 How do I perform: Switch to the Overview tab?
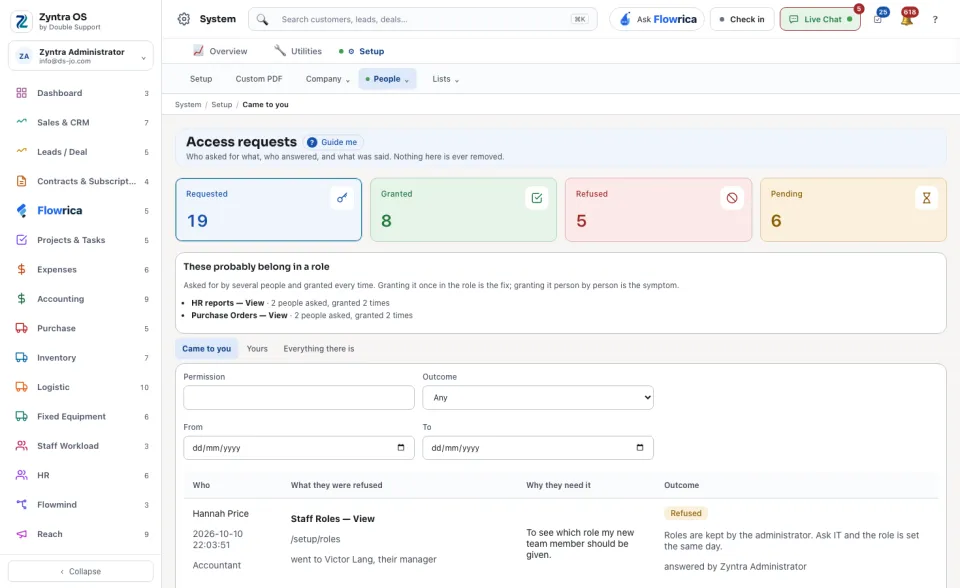pos(220,51)
